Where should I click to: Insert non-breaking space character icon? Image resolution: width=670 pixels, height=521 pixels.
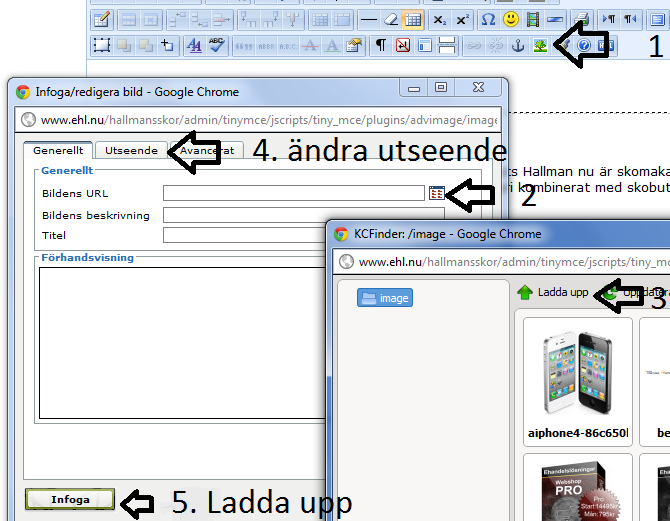[x=403, y=45]
